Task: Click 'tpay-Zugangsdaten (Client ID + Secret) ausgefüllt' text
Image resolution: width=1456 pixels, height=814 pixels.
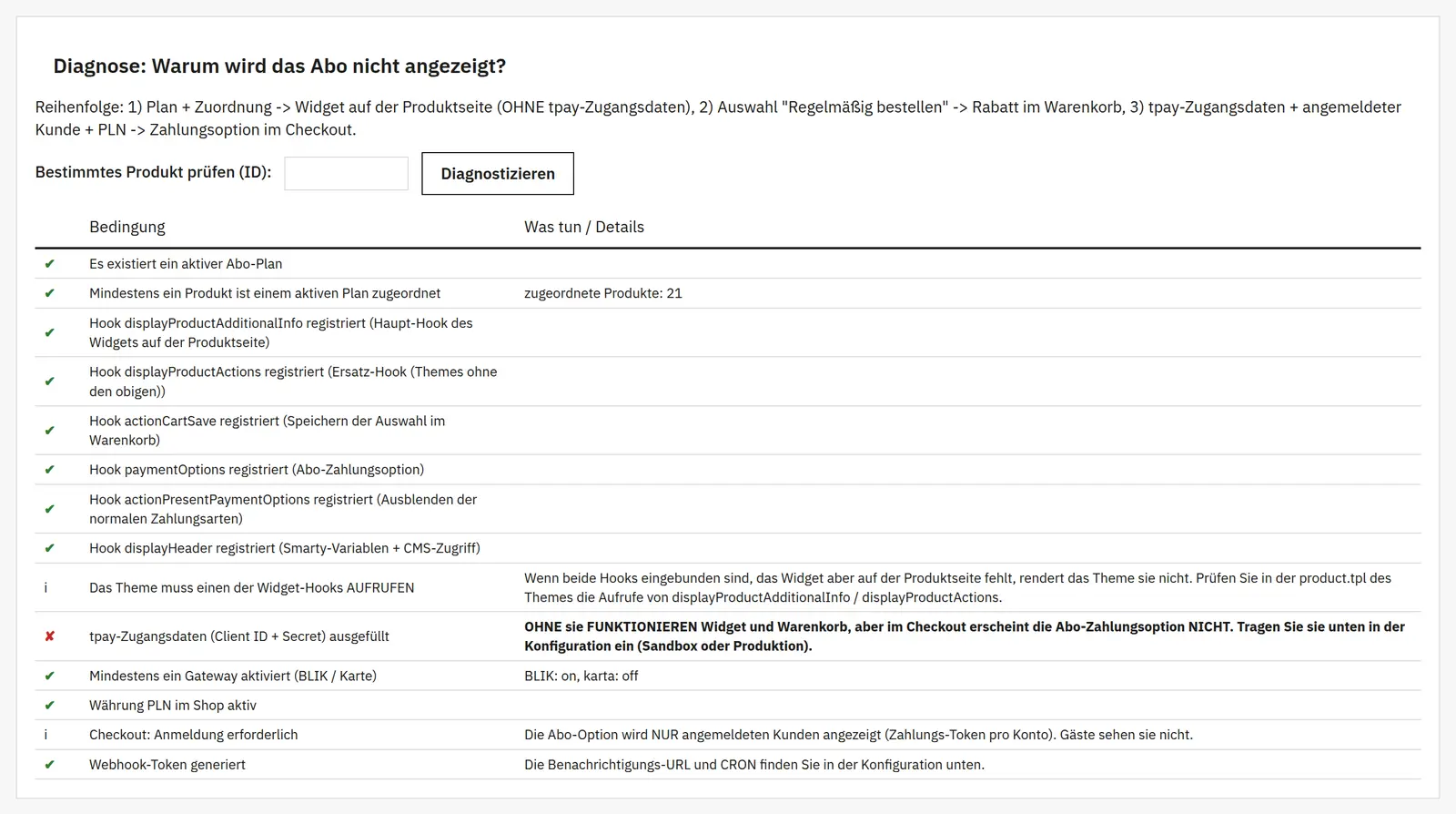Action: point(239,636)
